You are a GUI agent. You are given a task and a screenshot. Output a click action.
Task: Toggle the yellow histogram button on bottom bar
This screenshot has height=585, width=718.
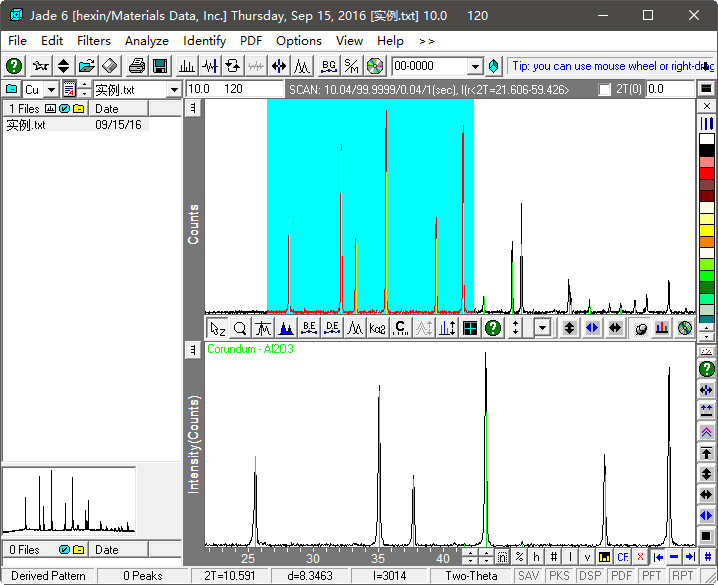coord(604,557)
